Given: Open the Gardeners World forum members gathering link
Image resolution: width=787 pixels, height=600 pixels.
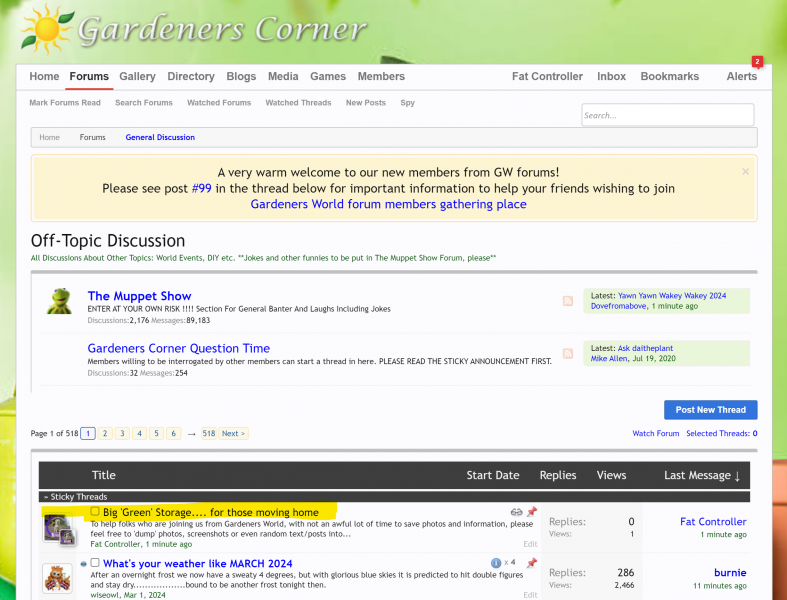Looking at the screenshot, I should [x=388, y=204].
